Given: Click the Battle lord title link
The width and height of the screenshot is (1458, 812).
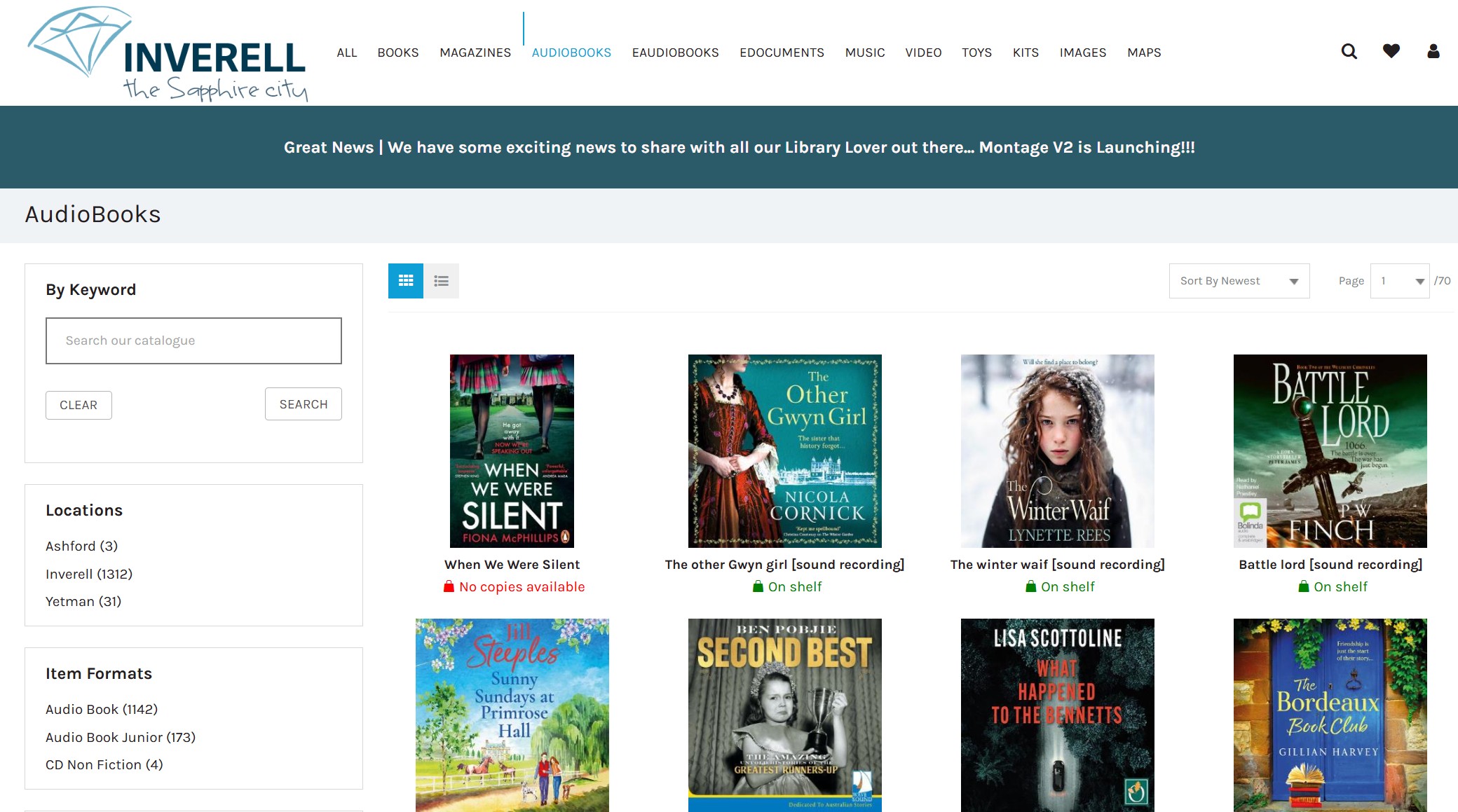Looking at the screenshot, I should pyautogui.click(x=1330, y=565).
